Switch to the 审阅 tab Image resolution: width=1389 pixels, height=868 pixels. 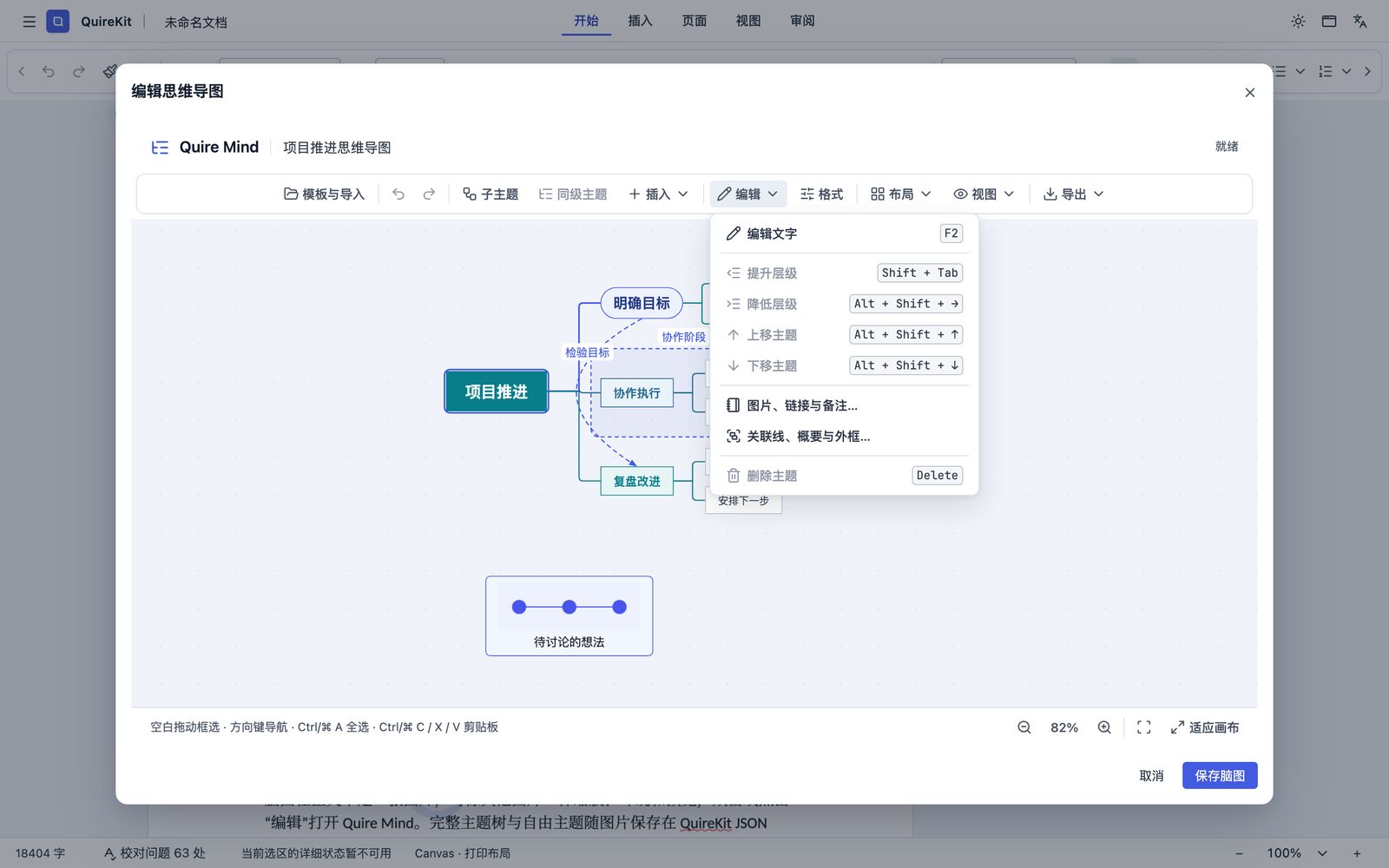pos(802,21)
